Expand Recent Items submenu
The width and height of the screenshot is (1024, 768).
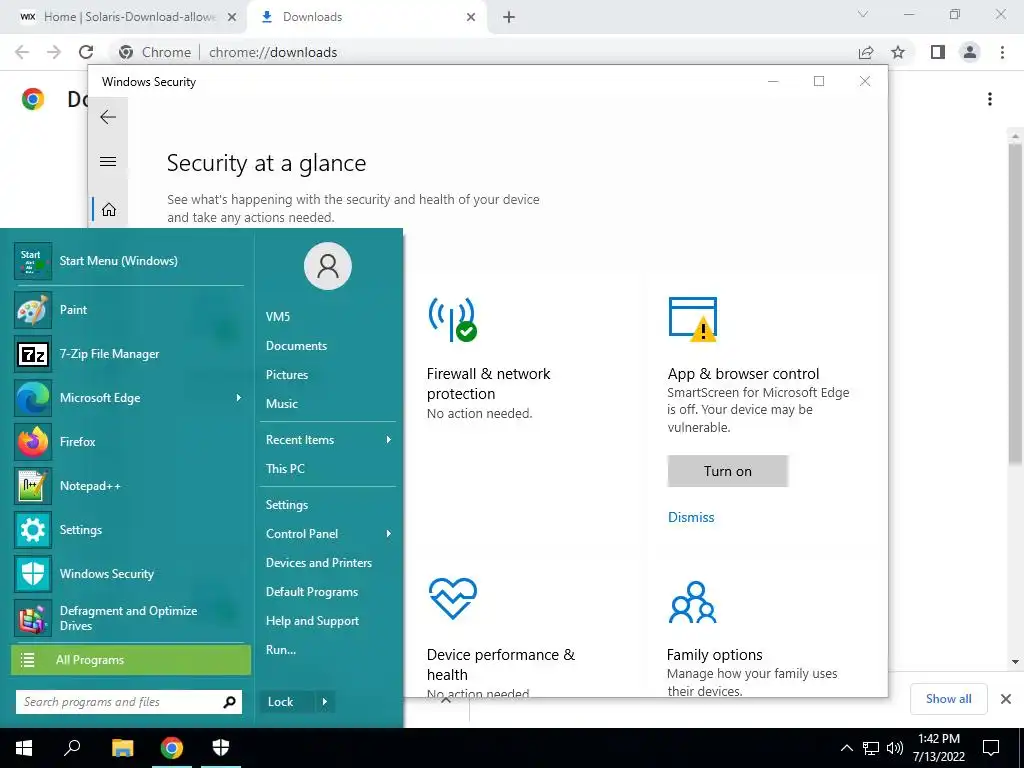[x=389, y=440]
